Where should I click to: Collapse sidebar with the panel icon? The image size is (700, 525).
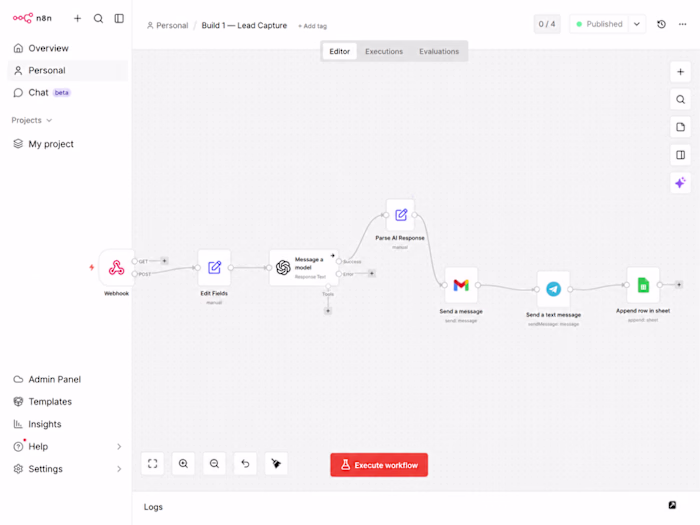pos(119,18)
